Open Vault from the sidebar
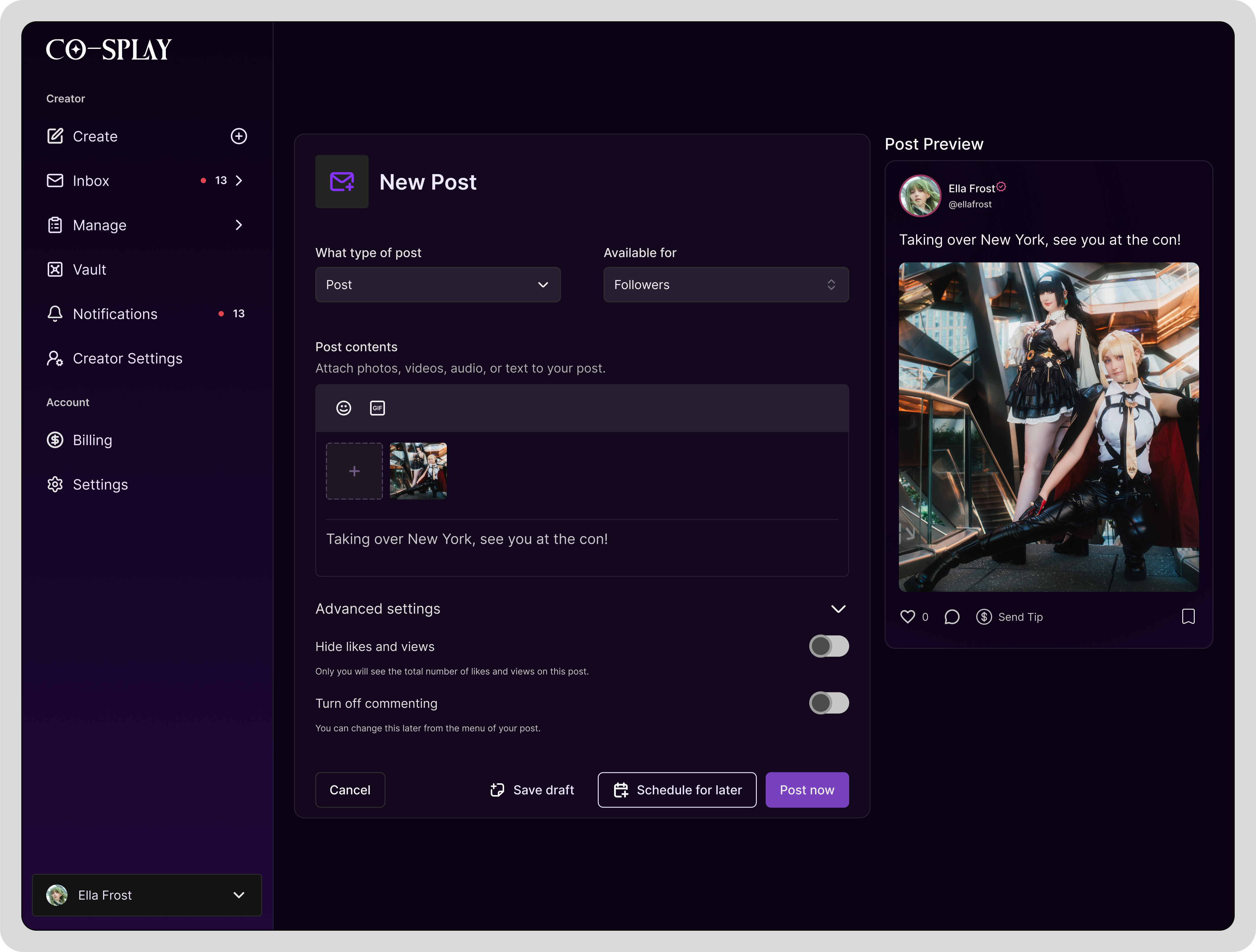Viewport: 1256px width, 952px height. (89, 270)
